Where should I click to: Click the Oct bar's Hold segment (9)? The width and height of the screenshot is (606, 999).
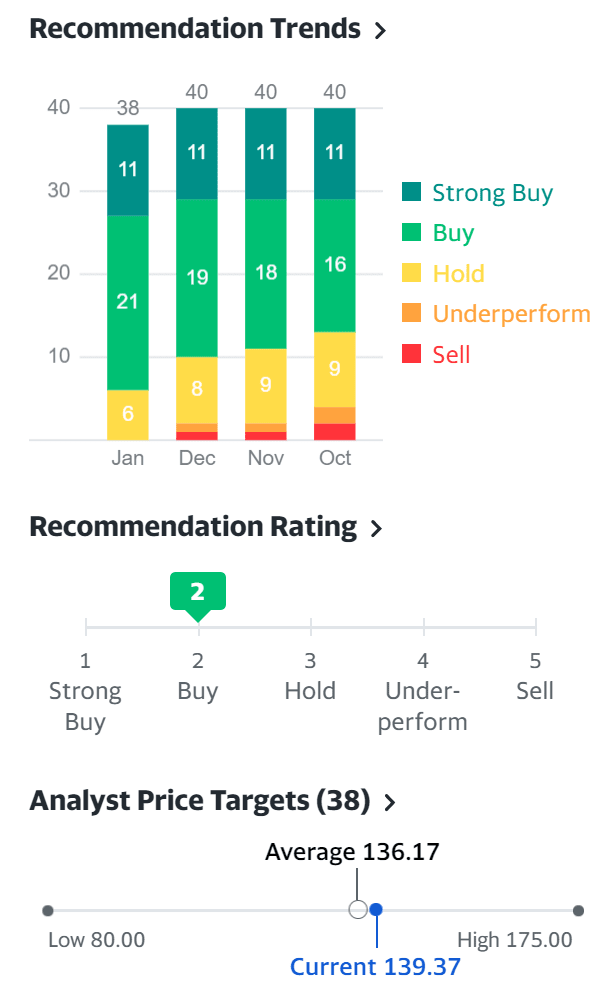tap(335, 369)
